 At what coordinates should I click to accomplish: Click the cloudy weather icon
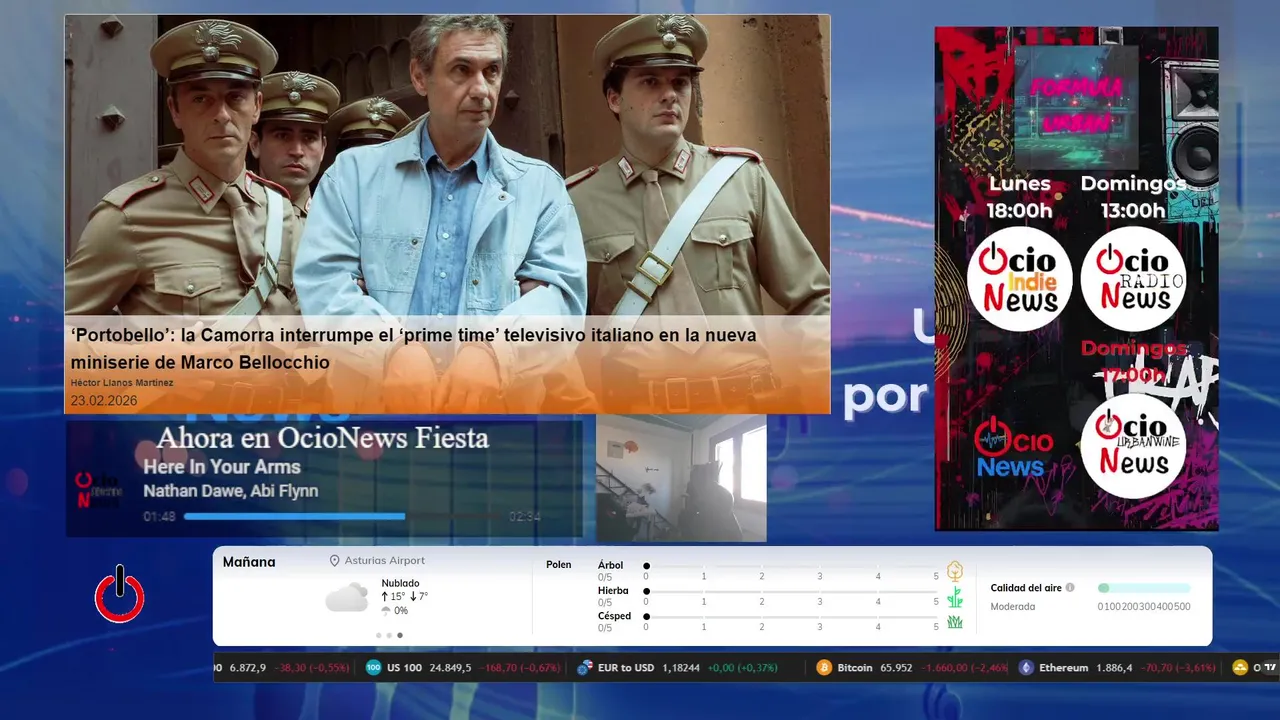[347, 598]
